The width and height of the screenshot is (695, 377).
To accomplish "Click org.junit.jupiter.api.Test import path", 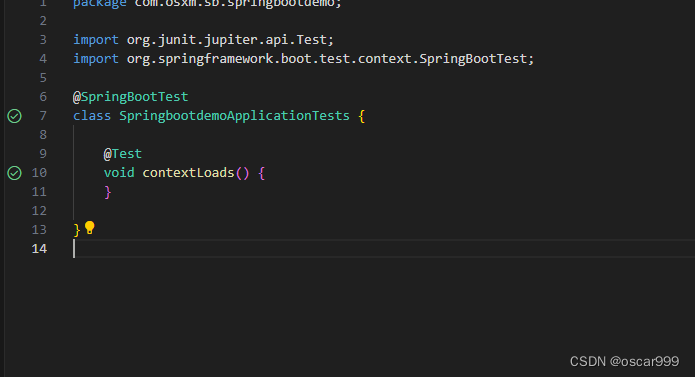I will click(x=226, y=39).
